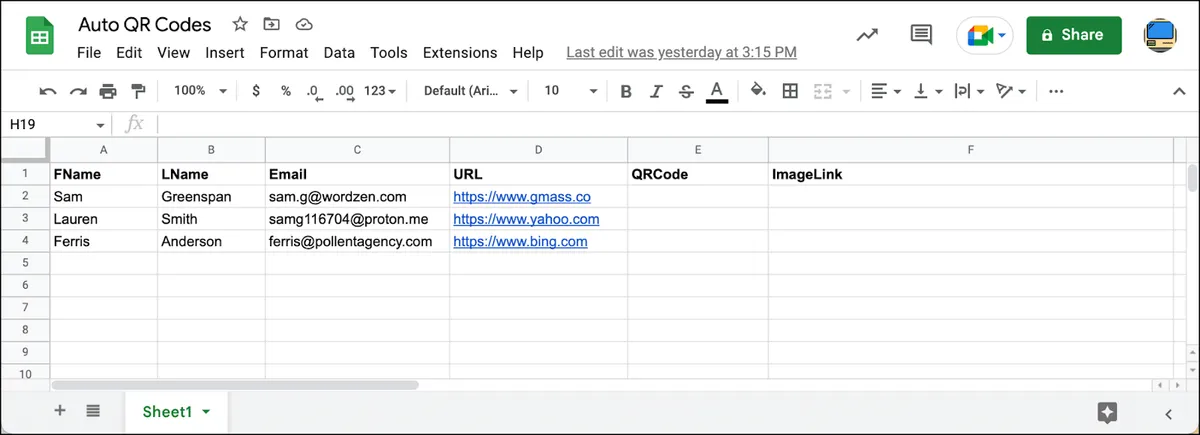Open the Tools menu

click(389, 53)
